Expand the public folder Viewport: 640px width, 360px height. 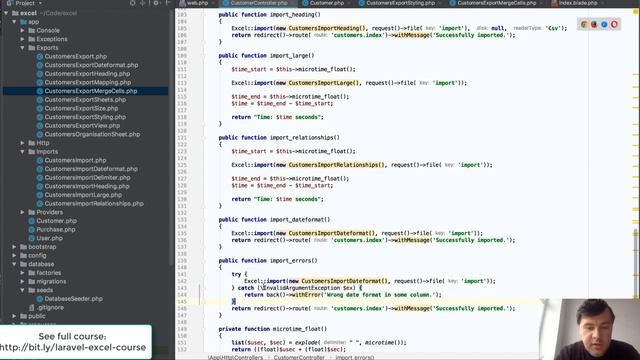(14, 316)
